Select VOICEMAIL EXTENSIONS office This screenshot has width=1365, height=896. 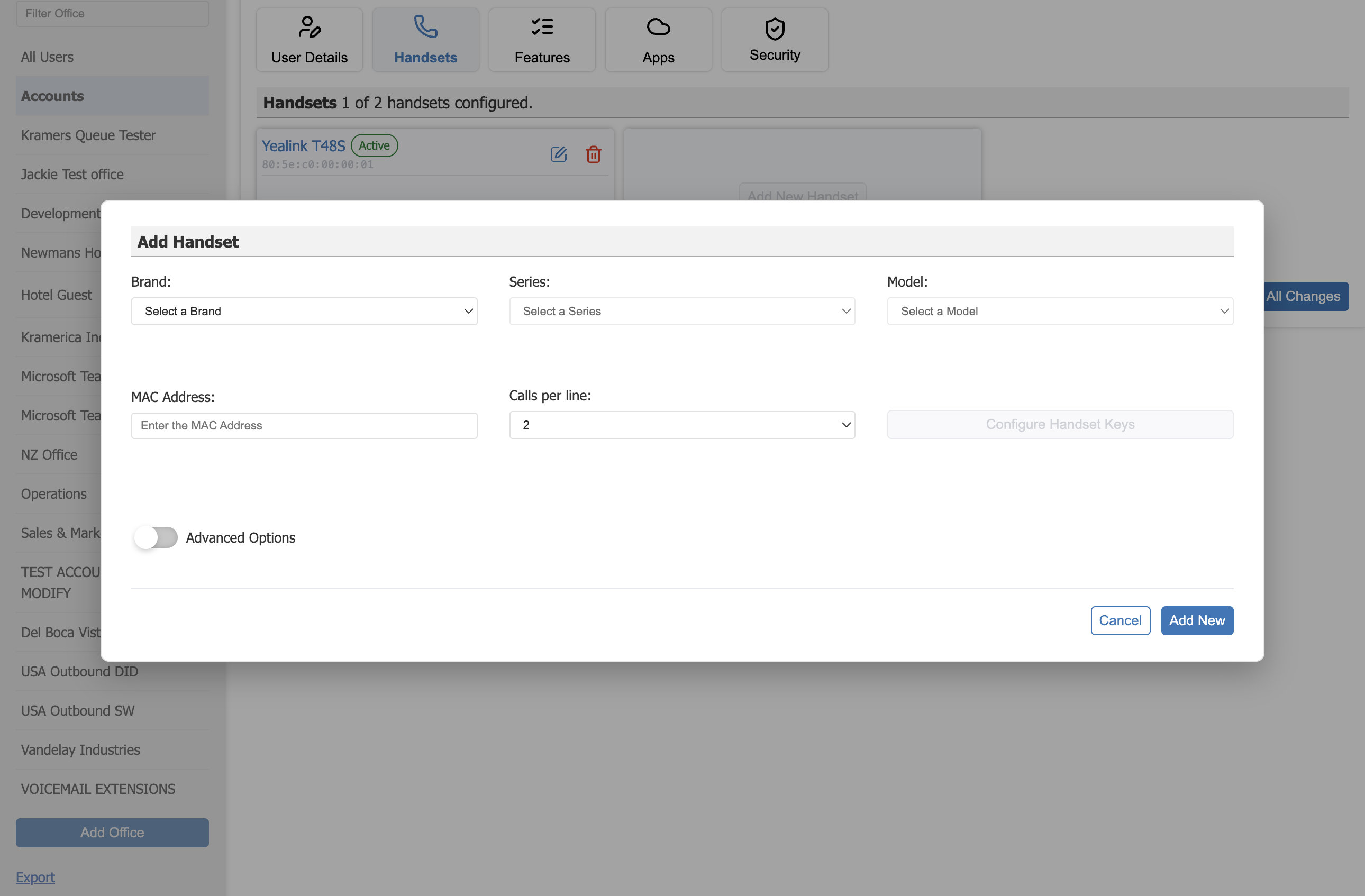point(112,789)
